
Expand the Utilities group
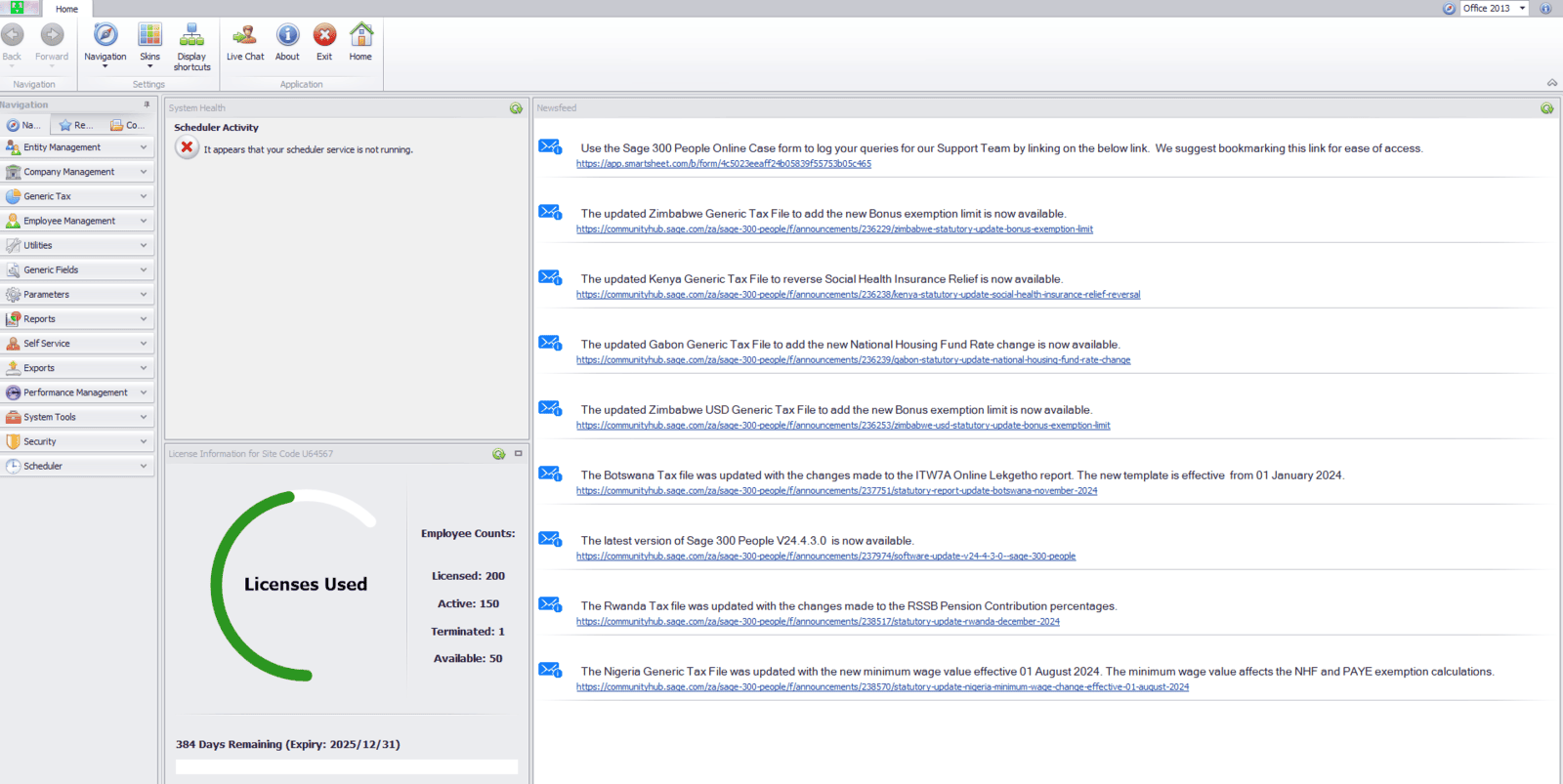[x=77, y=245]
